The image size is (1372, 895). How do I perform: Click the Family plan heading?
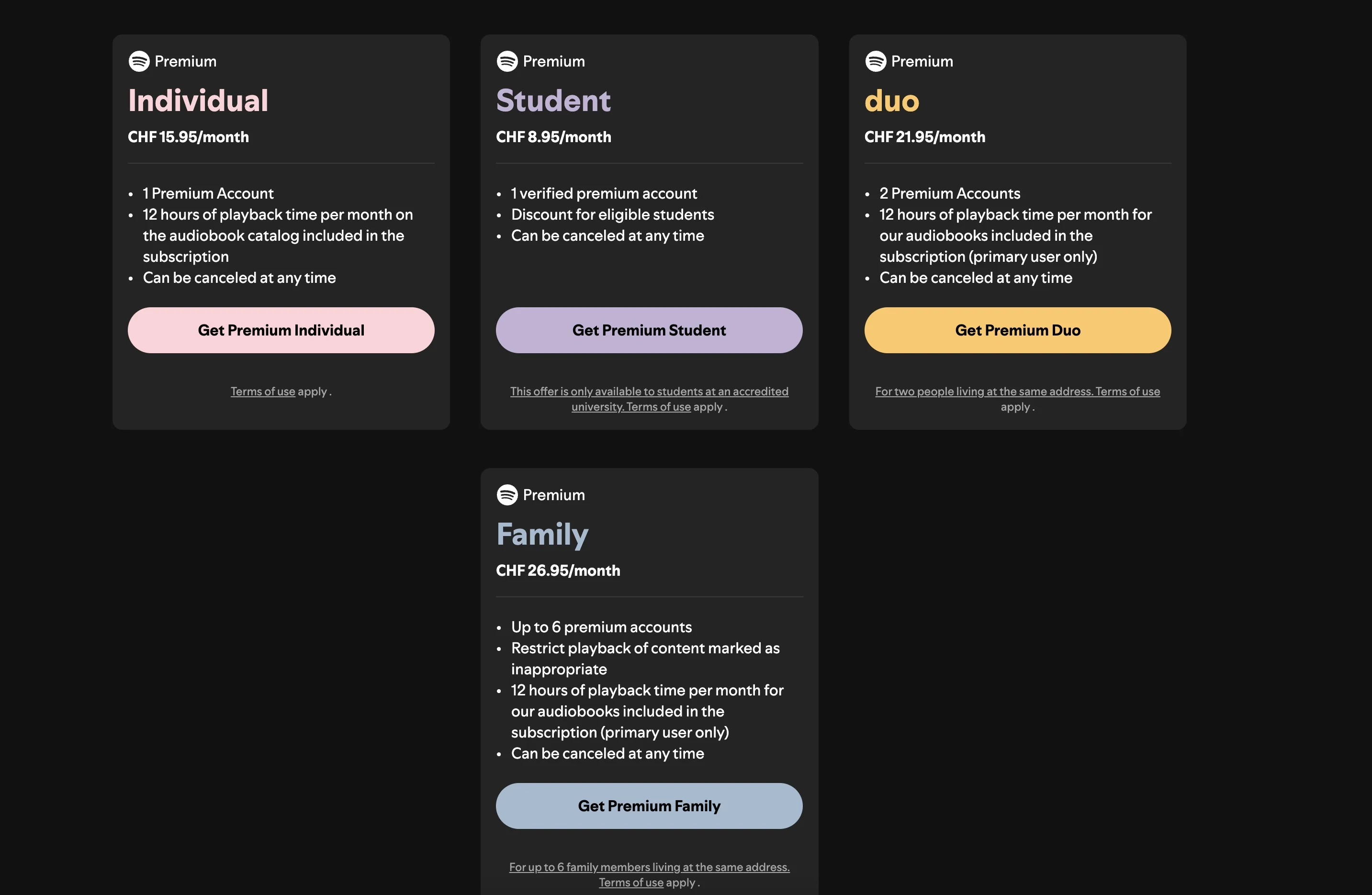[x=542, y=534]
